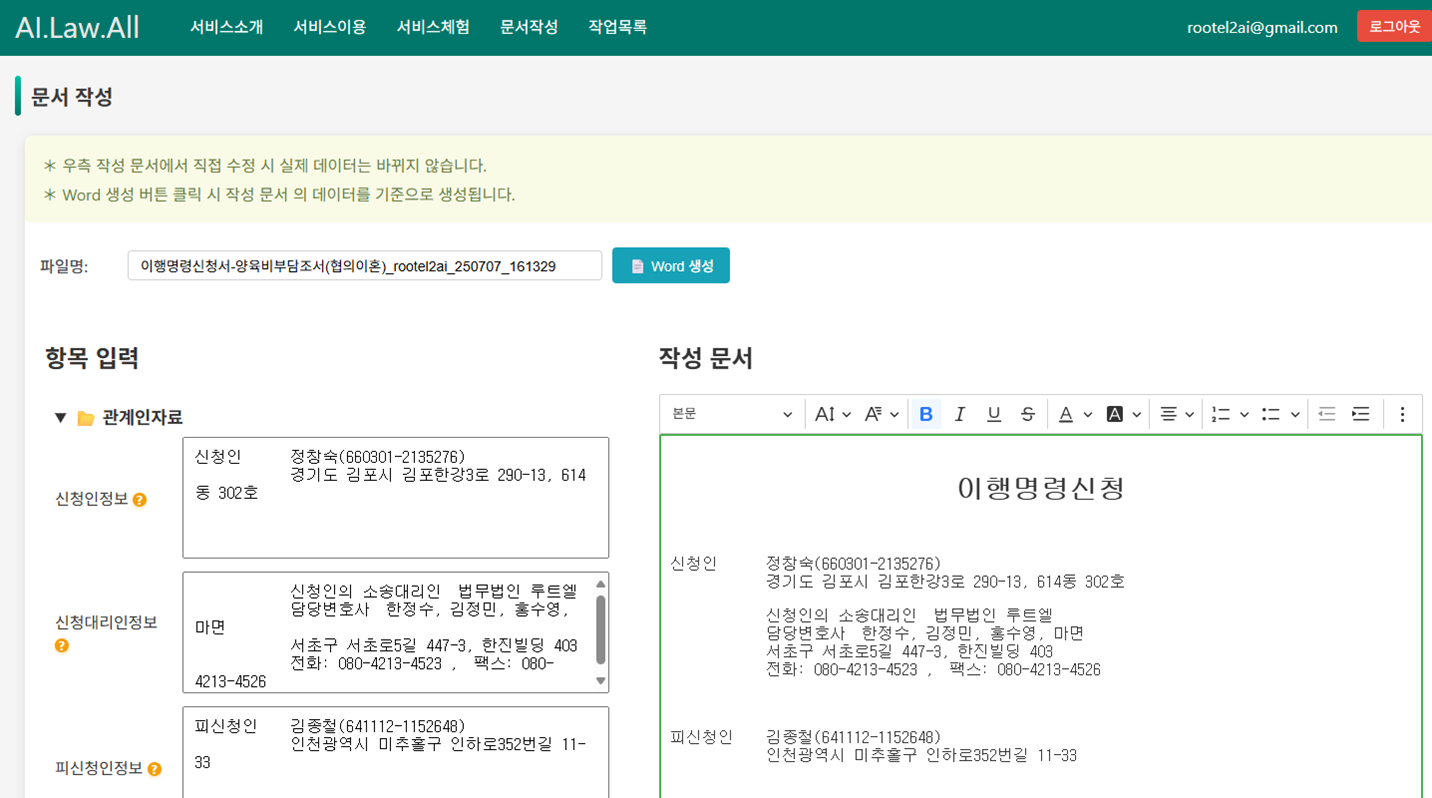Open the font color dropdown arrow
This screenshot has width=1432, height=798.
click(x=1087, y=415)
